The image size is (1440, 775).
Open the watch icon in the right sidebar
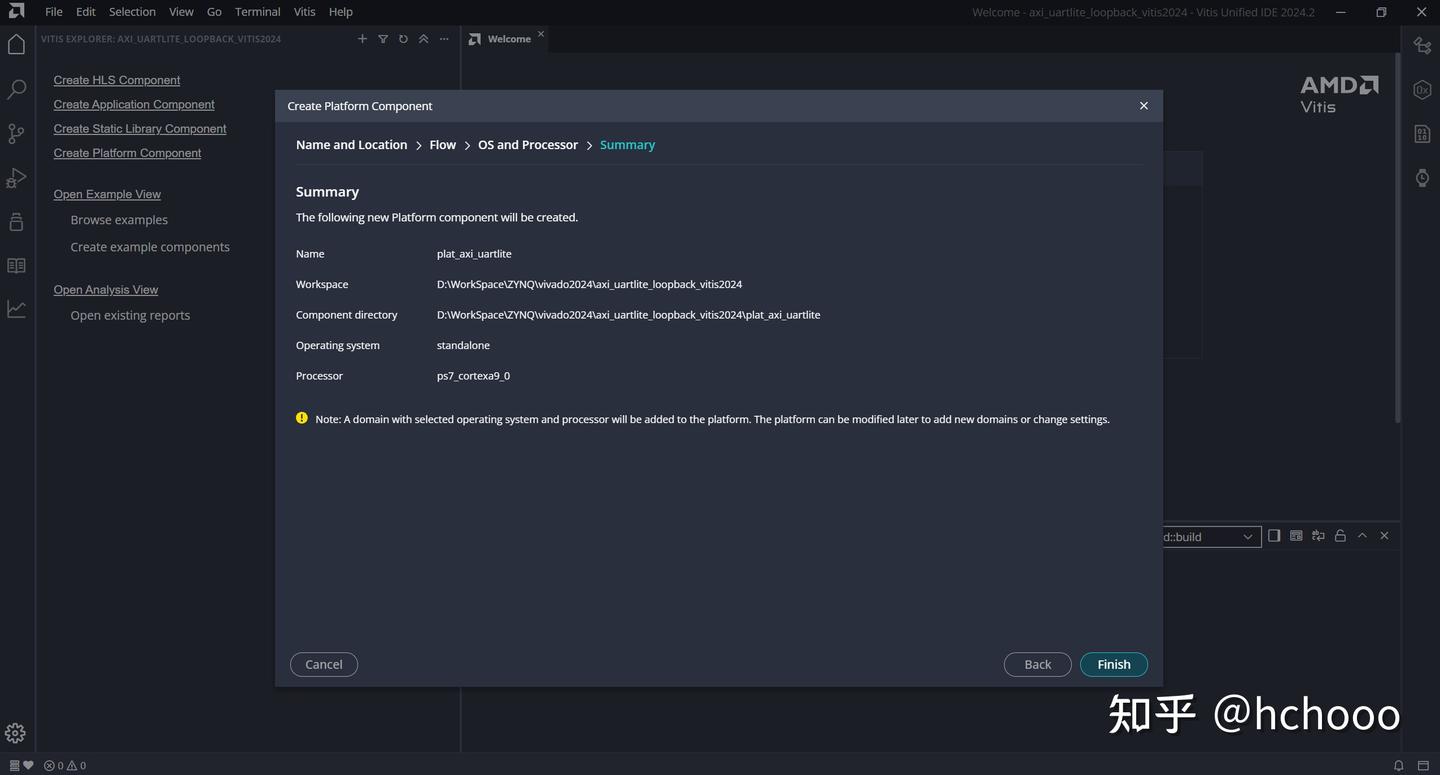[x=1422, y=177]
